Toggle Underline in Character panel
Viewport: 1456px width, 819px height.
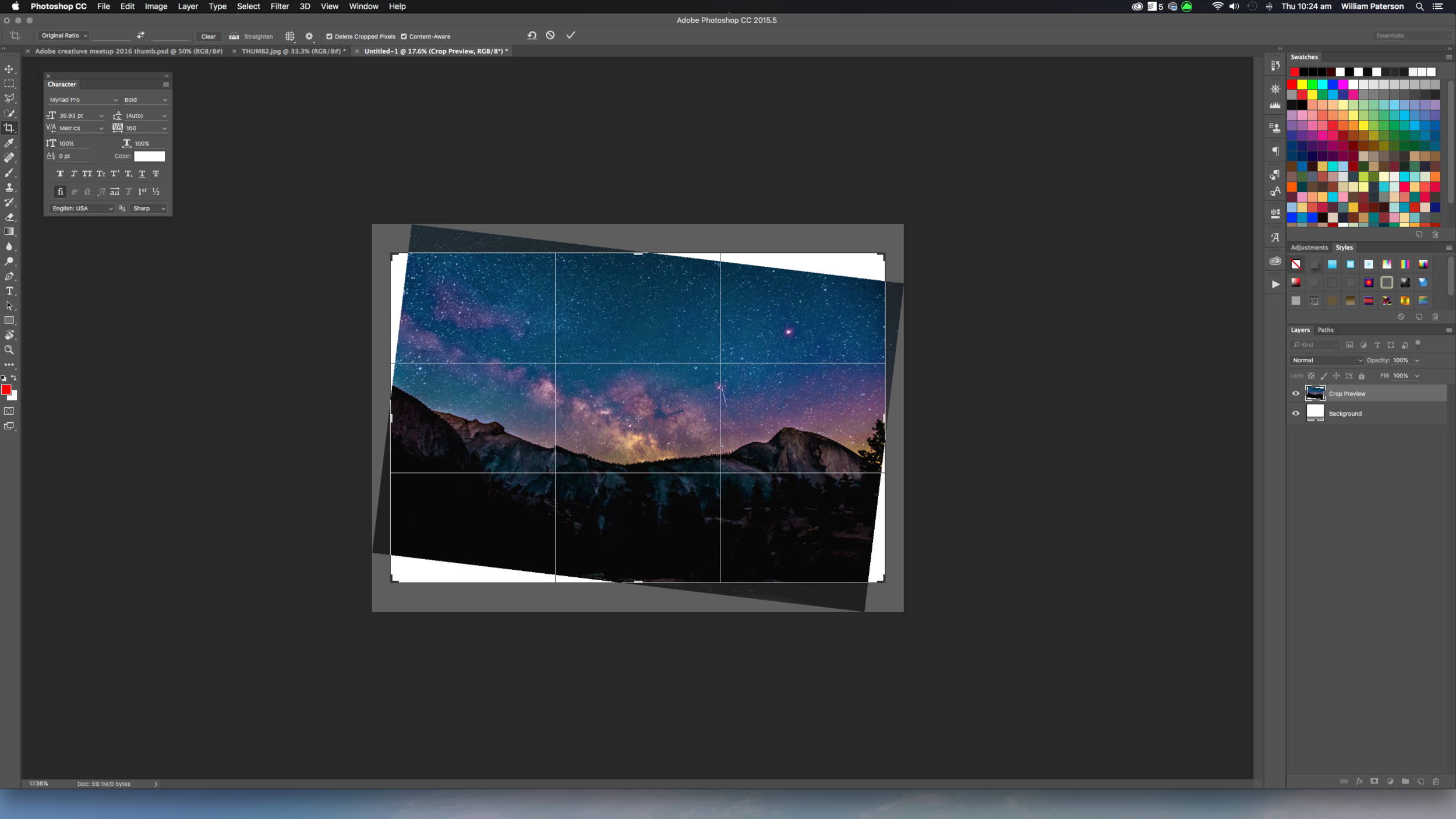pos(142,174)
